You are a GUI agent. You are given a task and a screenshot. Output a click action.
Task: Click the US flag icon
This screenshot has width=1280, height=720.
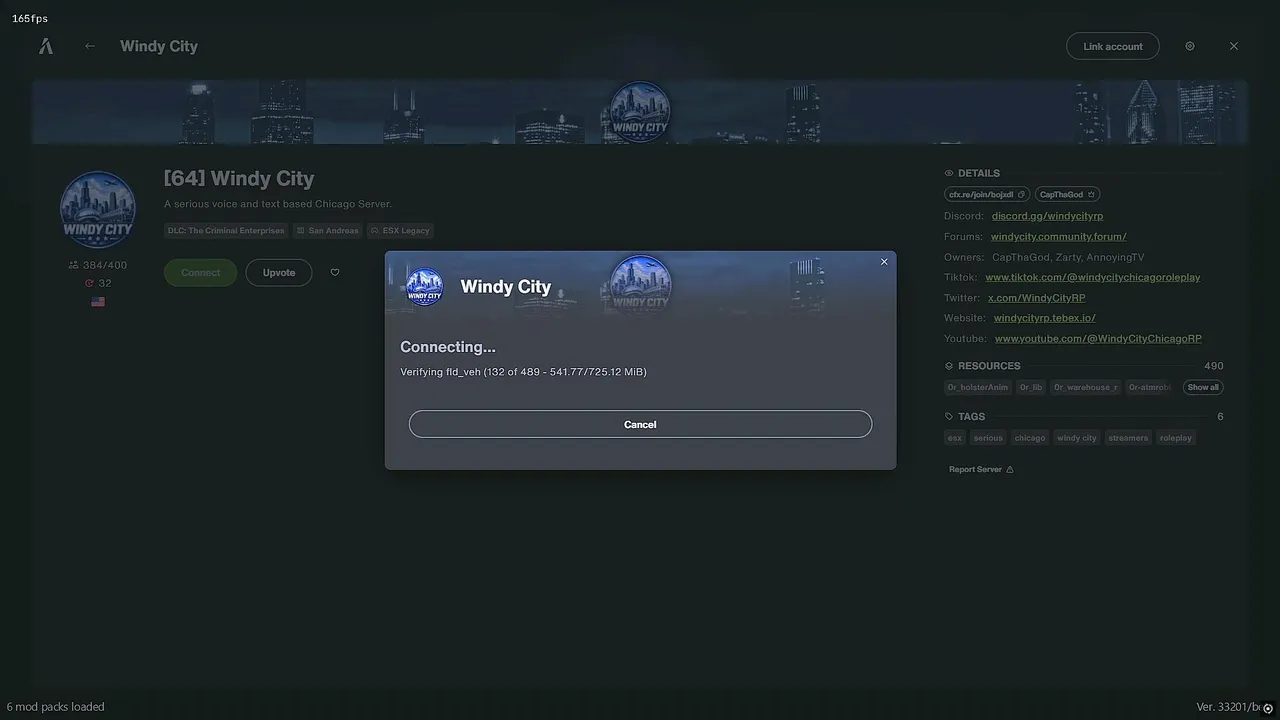click(98, 301)
